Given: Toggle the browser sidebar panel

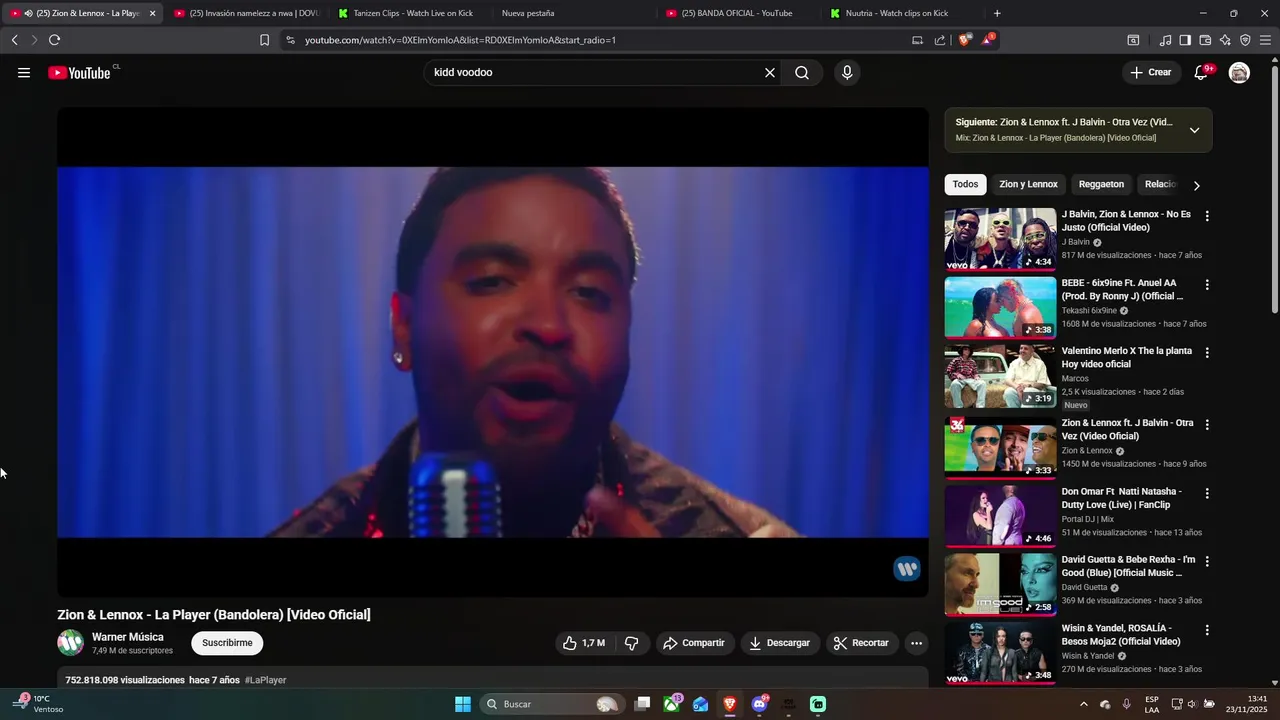Looking at the screenshot, I should click(x=1185, y=40).
